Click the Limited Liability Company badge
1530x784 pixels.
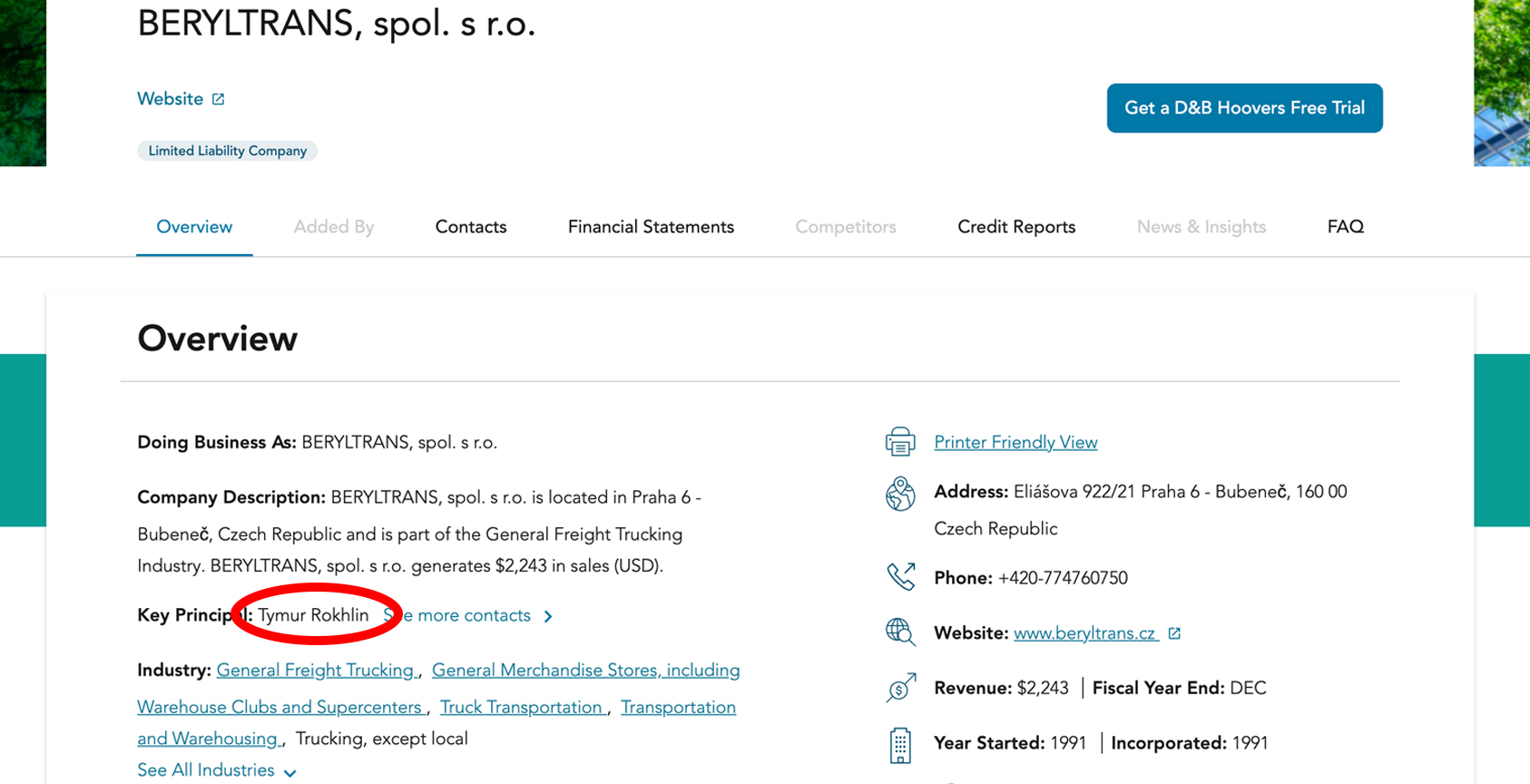pos(228,151)
